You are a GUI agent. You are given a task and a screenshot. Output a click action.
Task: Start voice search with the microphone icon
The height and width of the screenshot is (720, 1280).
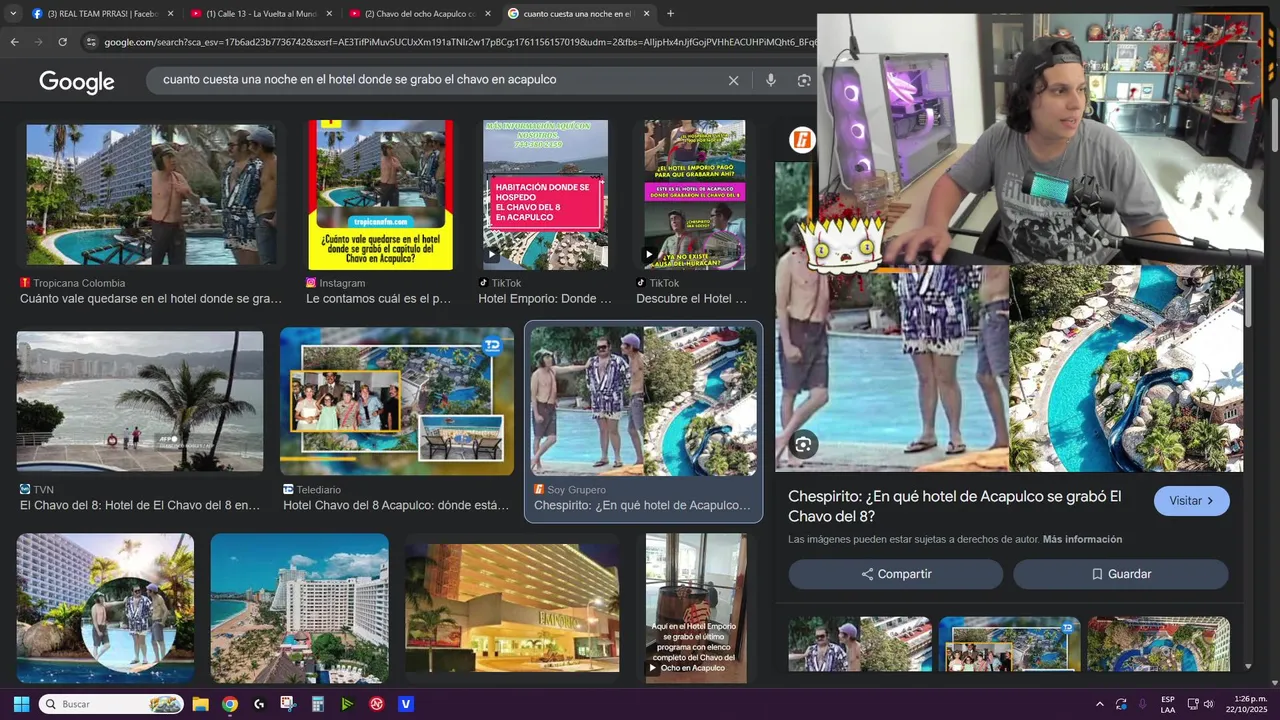click(770, 80)
